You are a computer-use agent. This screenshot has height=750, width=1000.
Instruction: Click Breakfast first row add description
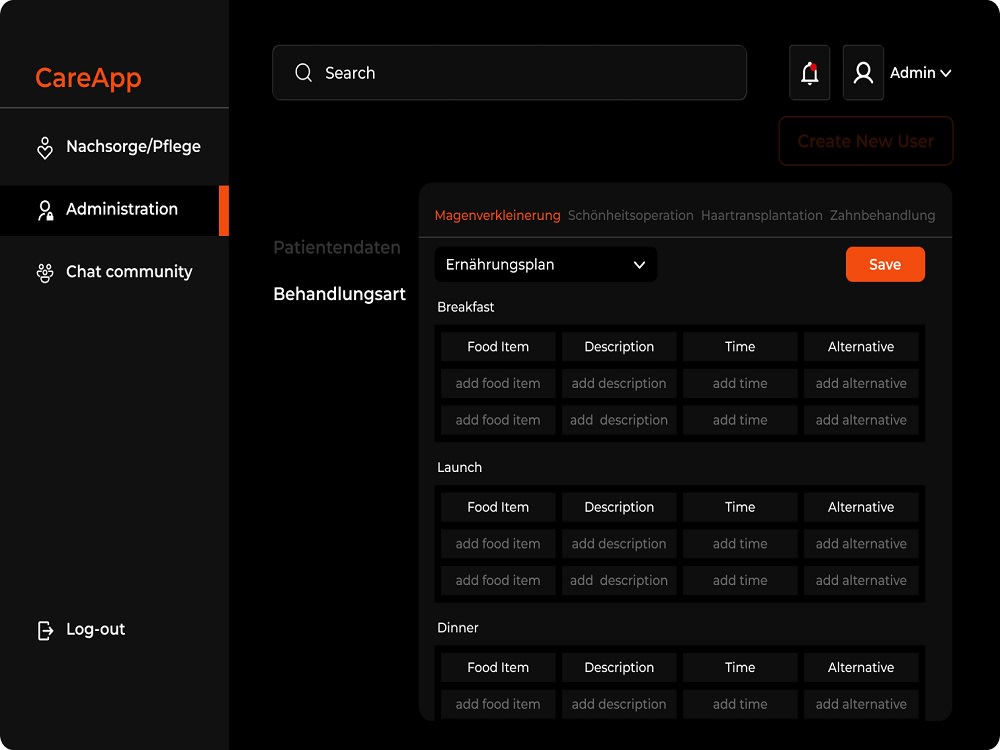pyautogui.click(x=619, y=383)
